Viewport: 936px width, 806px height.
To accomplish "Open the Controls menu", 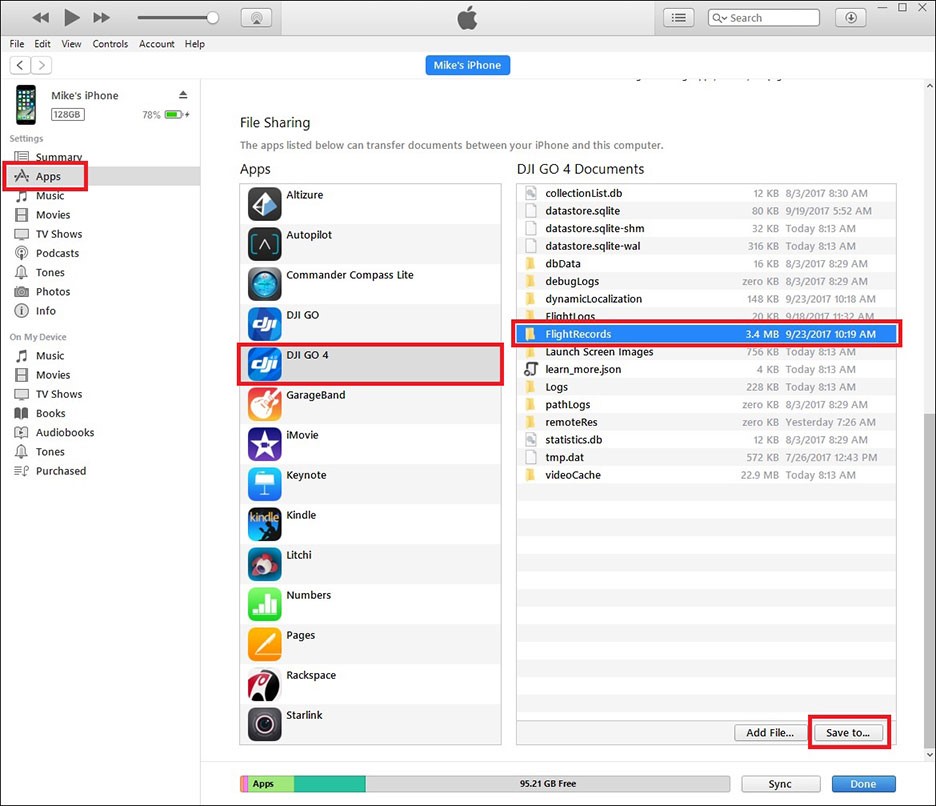I will [110, 44].
